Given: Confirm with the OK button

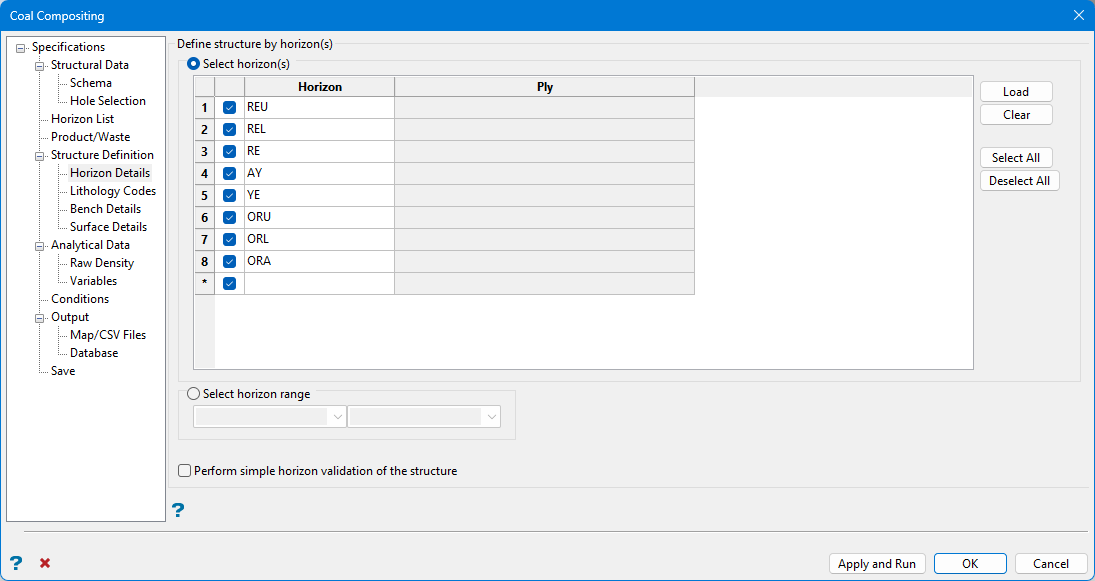Looking at the screenshot, I should tap(970, 564).
